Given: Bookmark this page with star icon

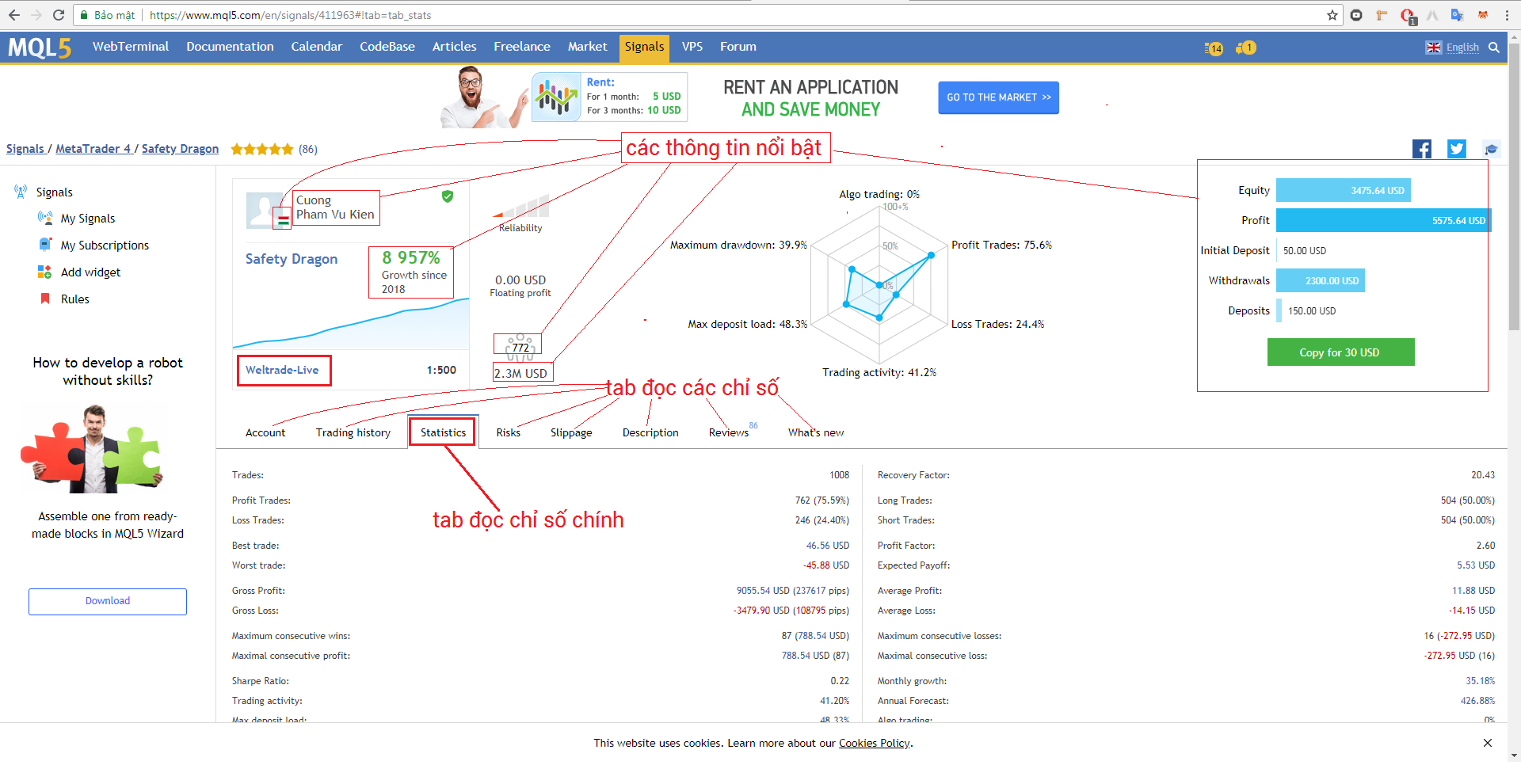Looking at the screenshot, I should (1332, 15).
